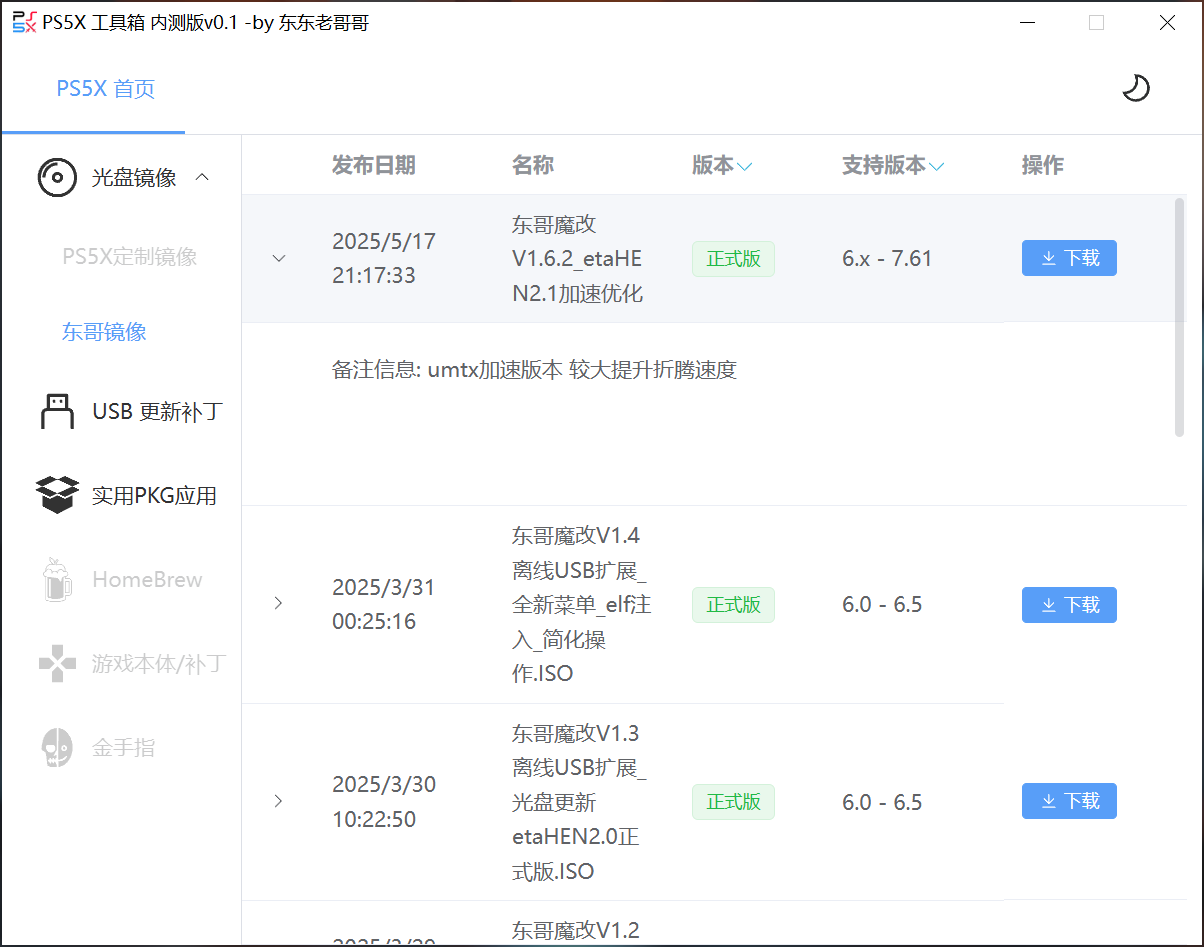1204x947 pixels.
Task: Open 实用PKG应用 package section
Action: 130,495
